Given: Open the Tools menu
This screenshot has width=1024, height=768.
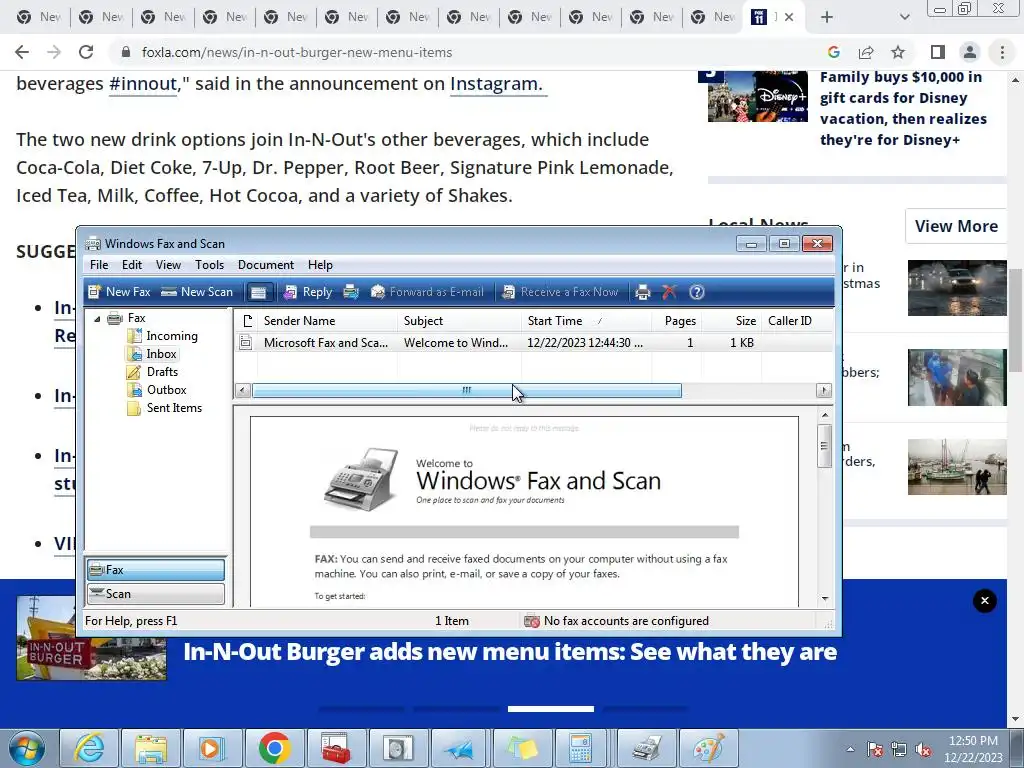Looking at the screenshot, I should pos(210,264).
